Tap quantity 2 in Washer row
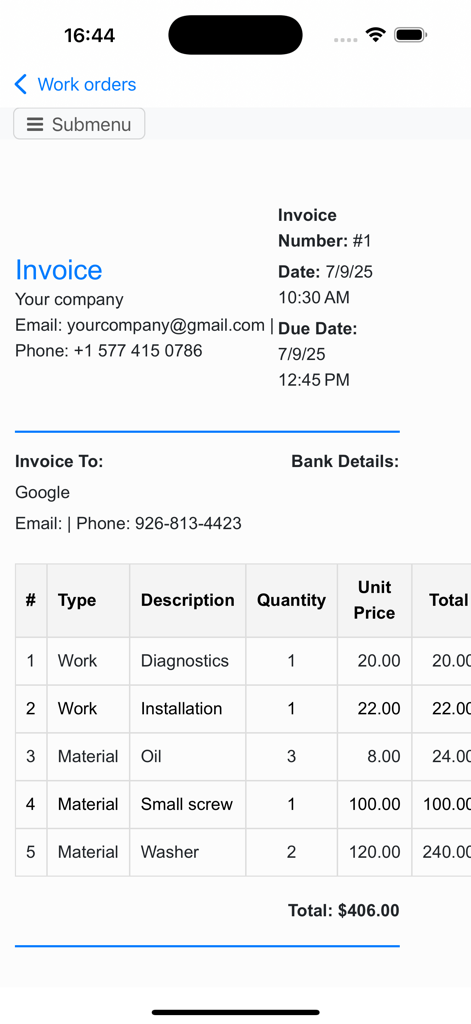This screenshot has width=471, height=1024. point(291,852)
